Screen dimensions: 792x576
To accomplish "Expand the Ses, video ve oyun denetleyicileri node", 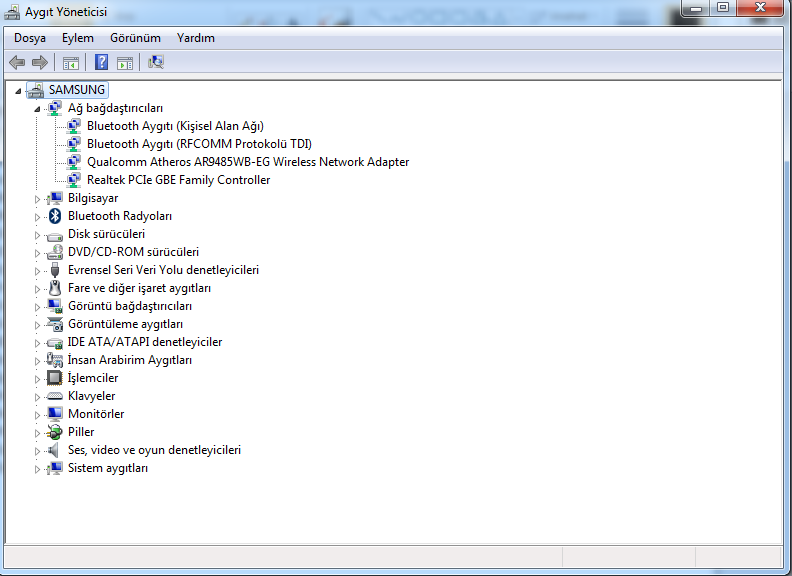I will coord(38,450).
